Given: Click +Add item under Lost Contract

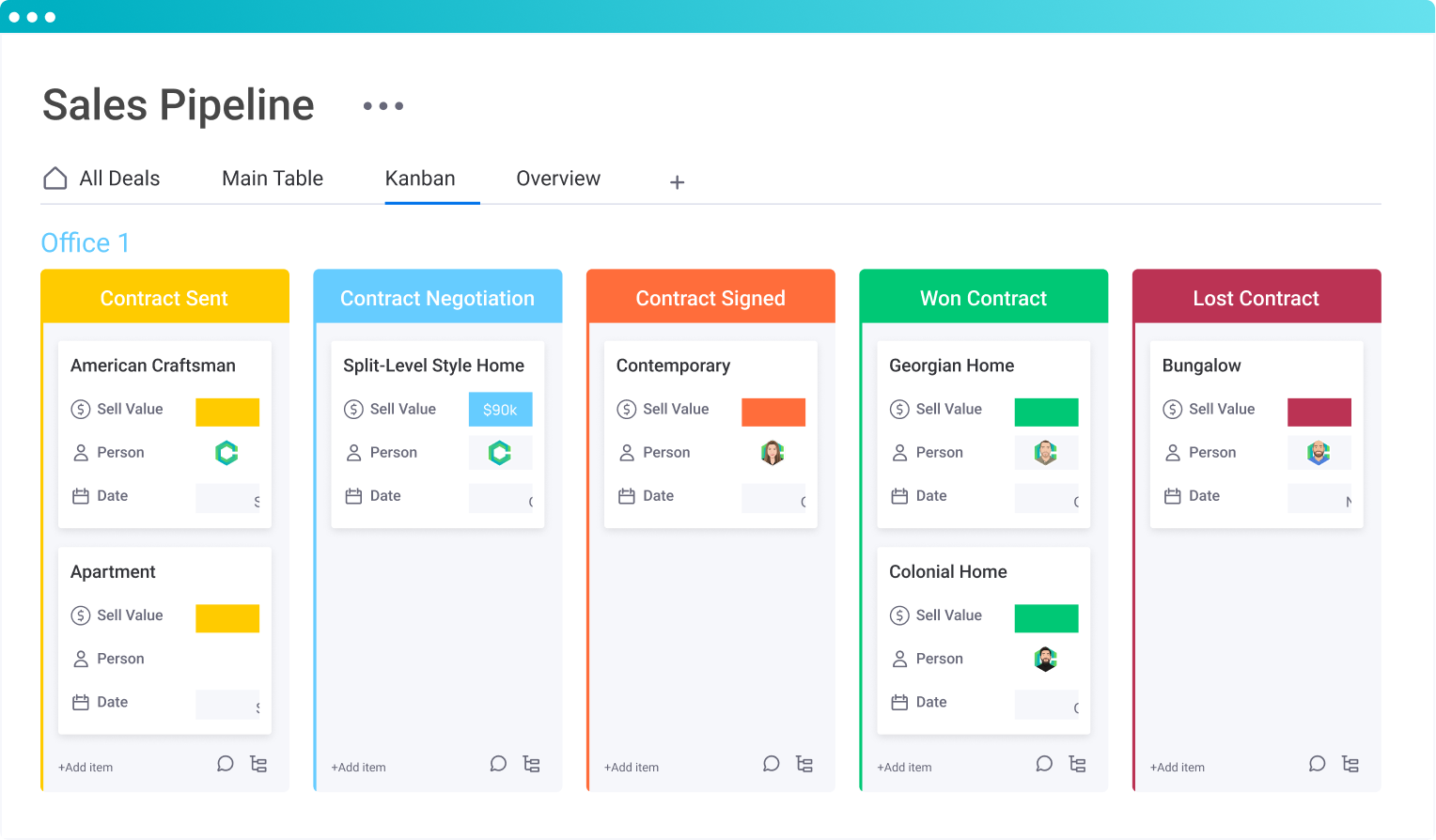Looking at the screenshot, I should coord(1177,768).
